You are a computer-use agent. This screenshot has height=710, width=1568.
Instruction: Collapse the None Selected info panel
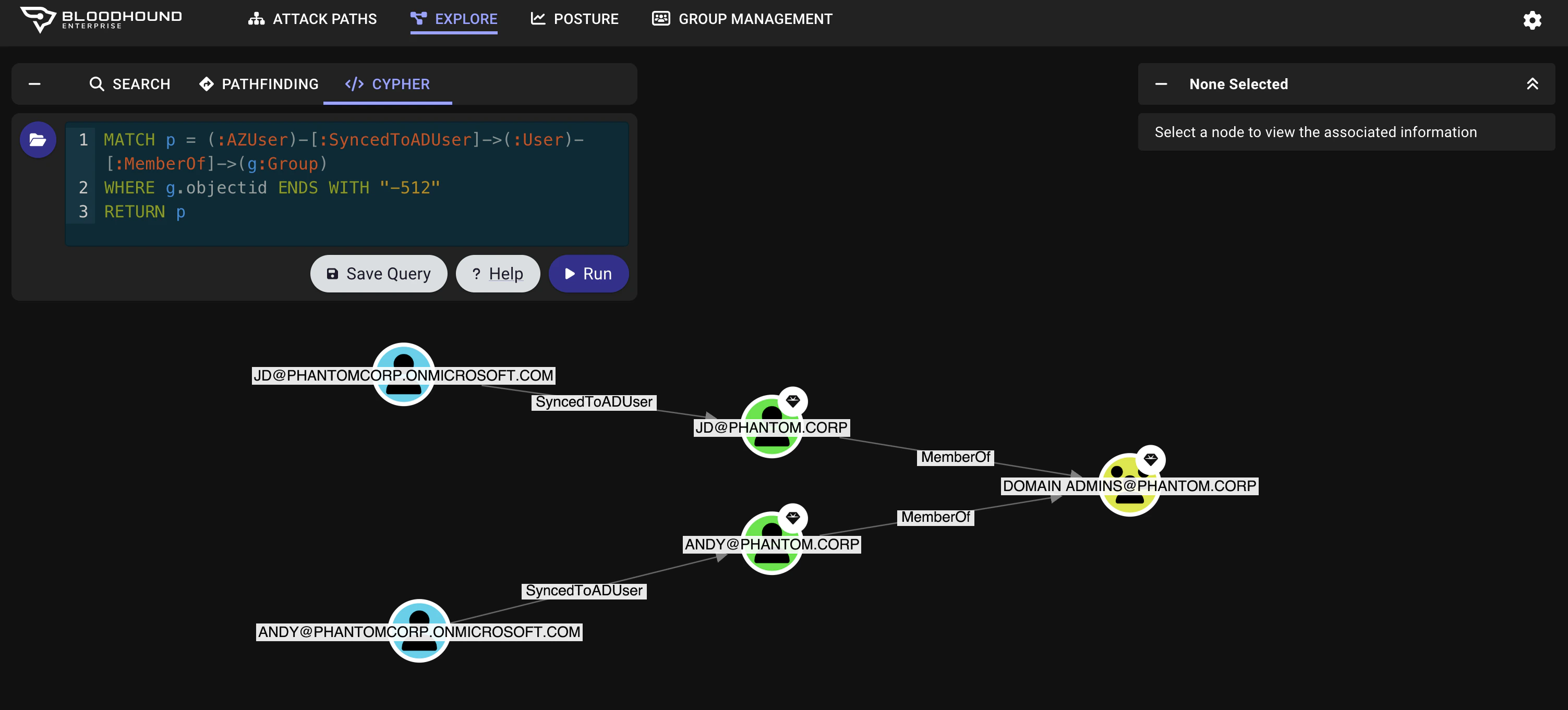tap(1161, 84)
